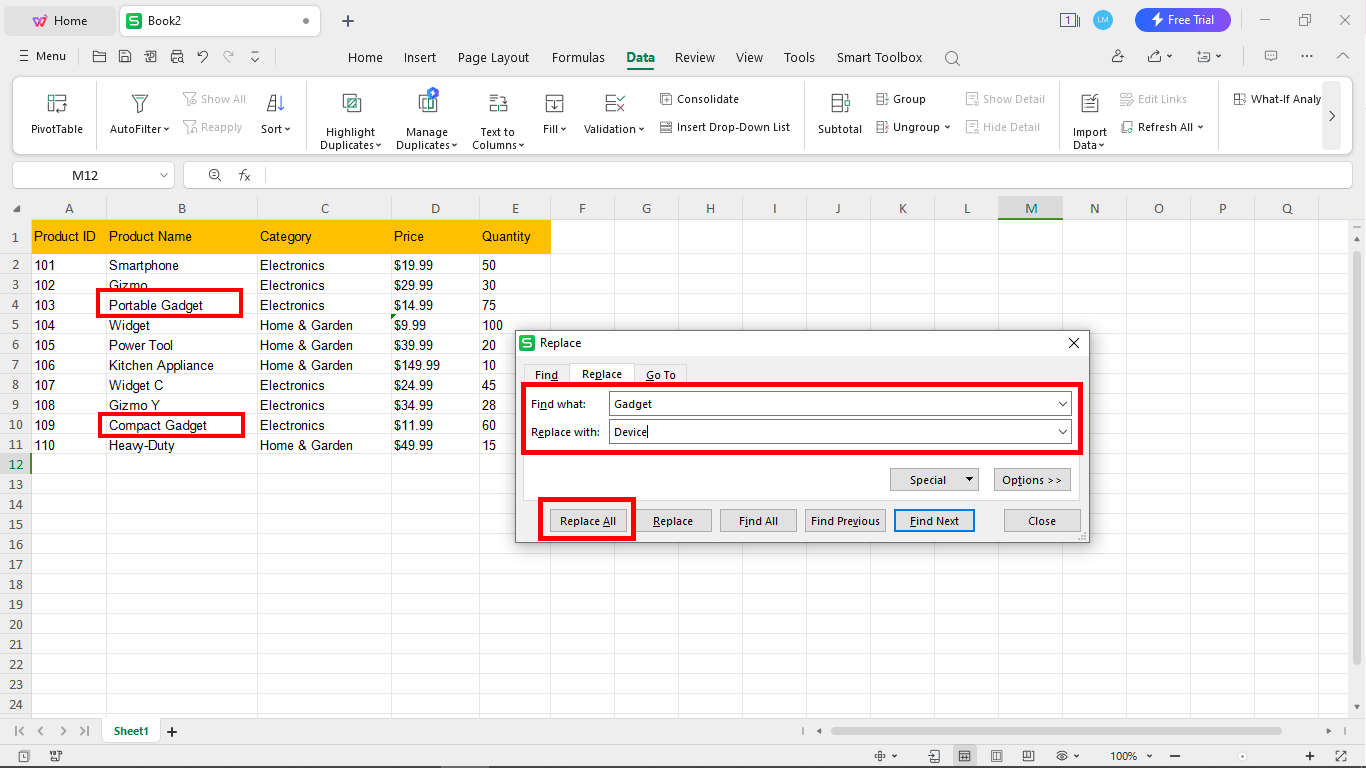Open the Menu in top left corner

point(42,56)
